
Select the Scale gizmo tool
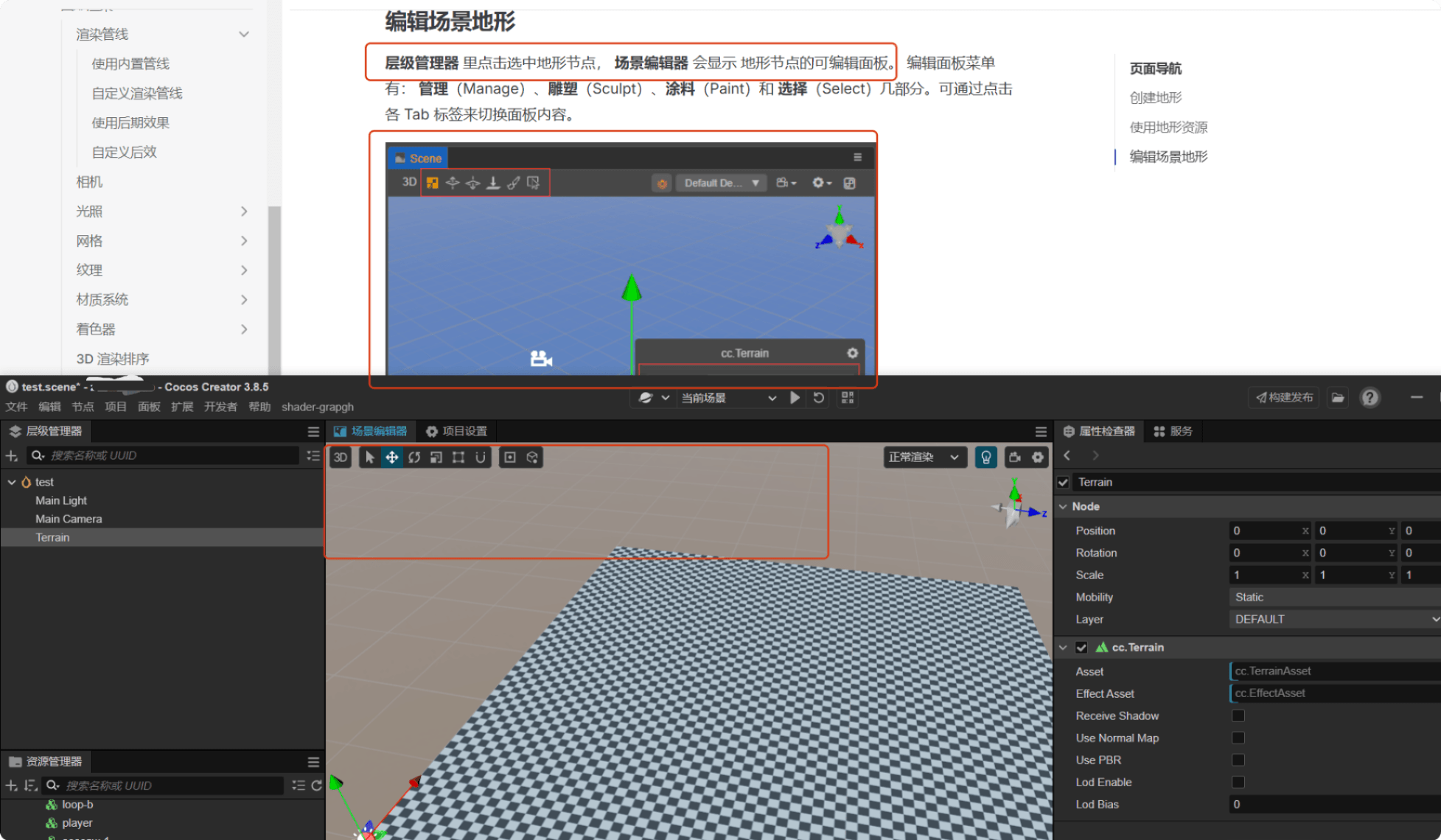[x=436, y=458]
